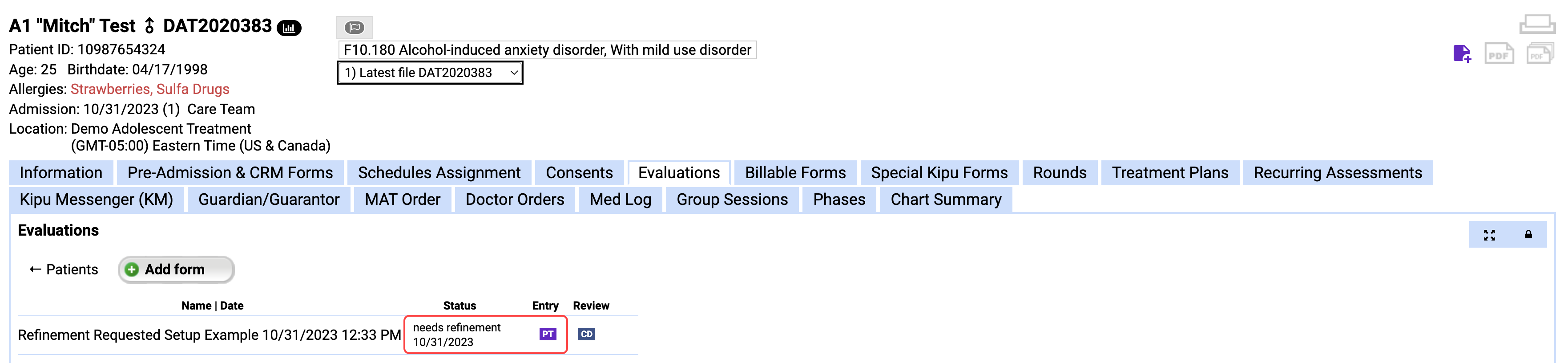The height and width of the screenshot is (363, 1568).
Task: Click the purple PT entry badge
Action: (547, 334)
